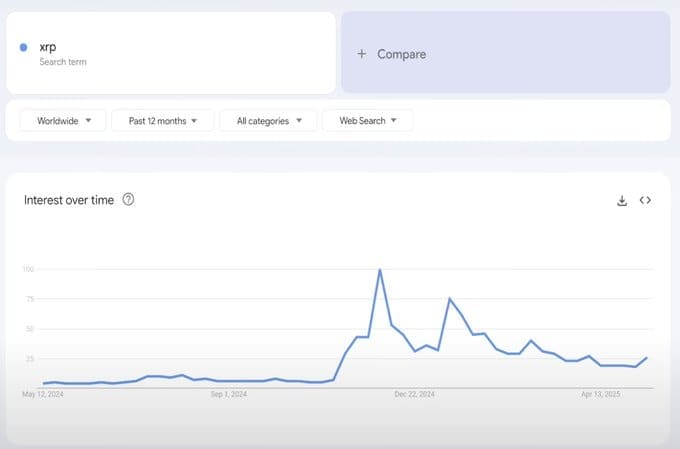
Task: Open help for Interest over time
Action: 128,200
